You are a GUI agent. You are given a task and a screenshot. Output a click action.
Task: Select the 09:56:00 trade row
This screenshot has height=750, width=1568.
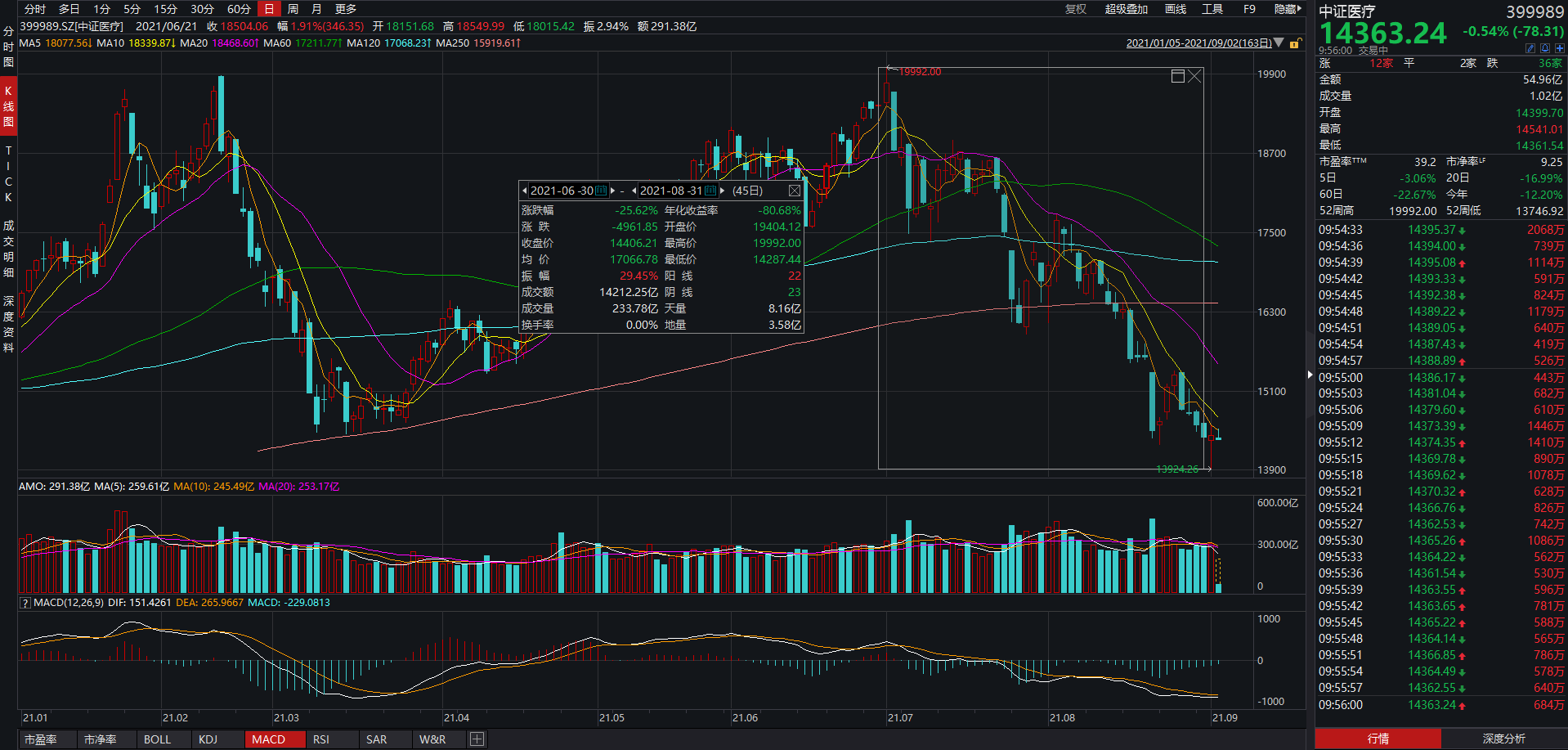(1441, 705)
